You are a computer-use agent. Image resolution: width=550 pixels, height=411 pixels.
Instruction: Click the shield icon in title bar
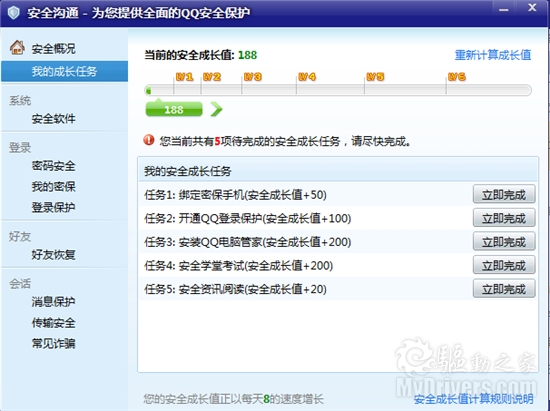pyautogui.click(x=14, y=13)
